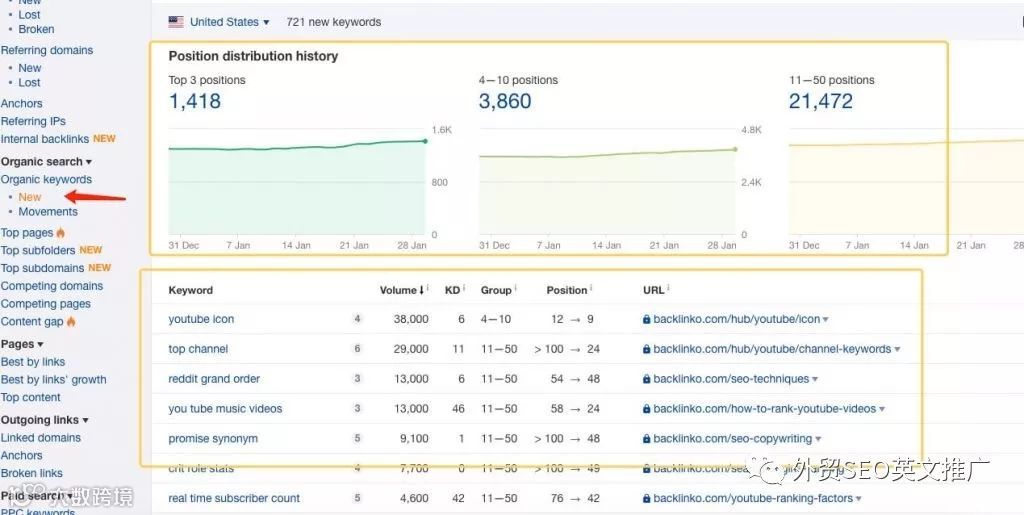The width and height of the screenshot is (1024, 515).
Task: Click the United States flag icon
Action: coord(176,22)
